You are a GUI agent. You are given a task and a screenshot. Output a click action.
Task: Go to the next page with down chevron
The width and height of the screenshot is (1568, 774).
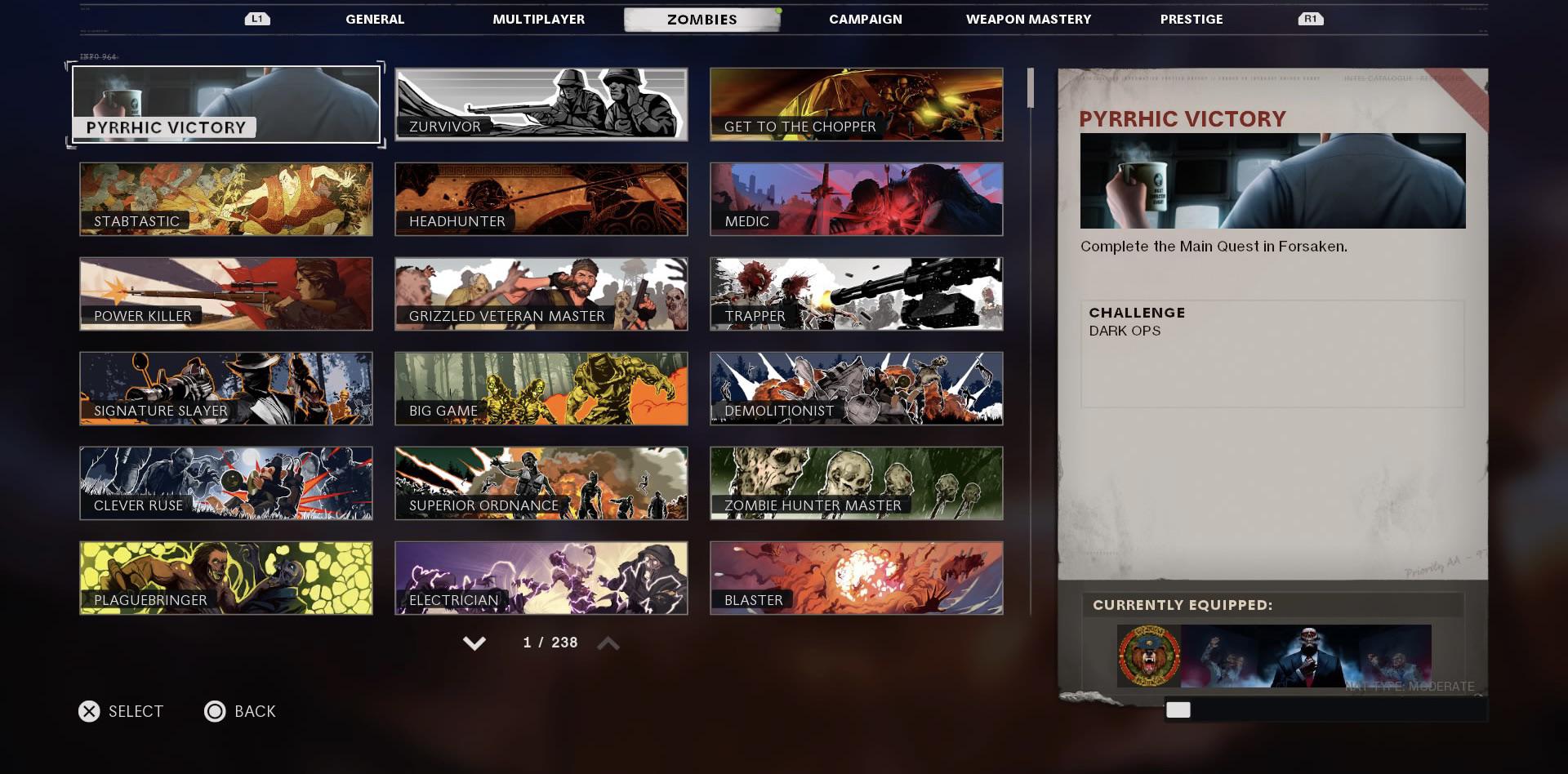click(474, 643)
